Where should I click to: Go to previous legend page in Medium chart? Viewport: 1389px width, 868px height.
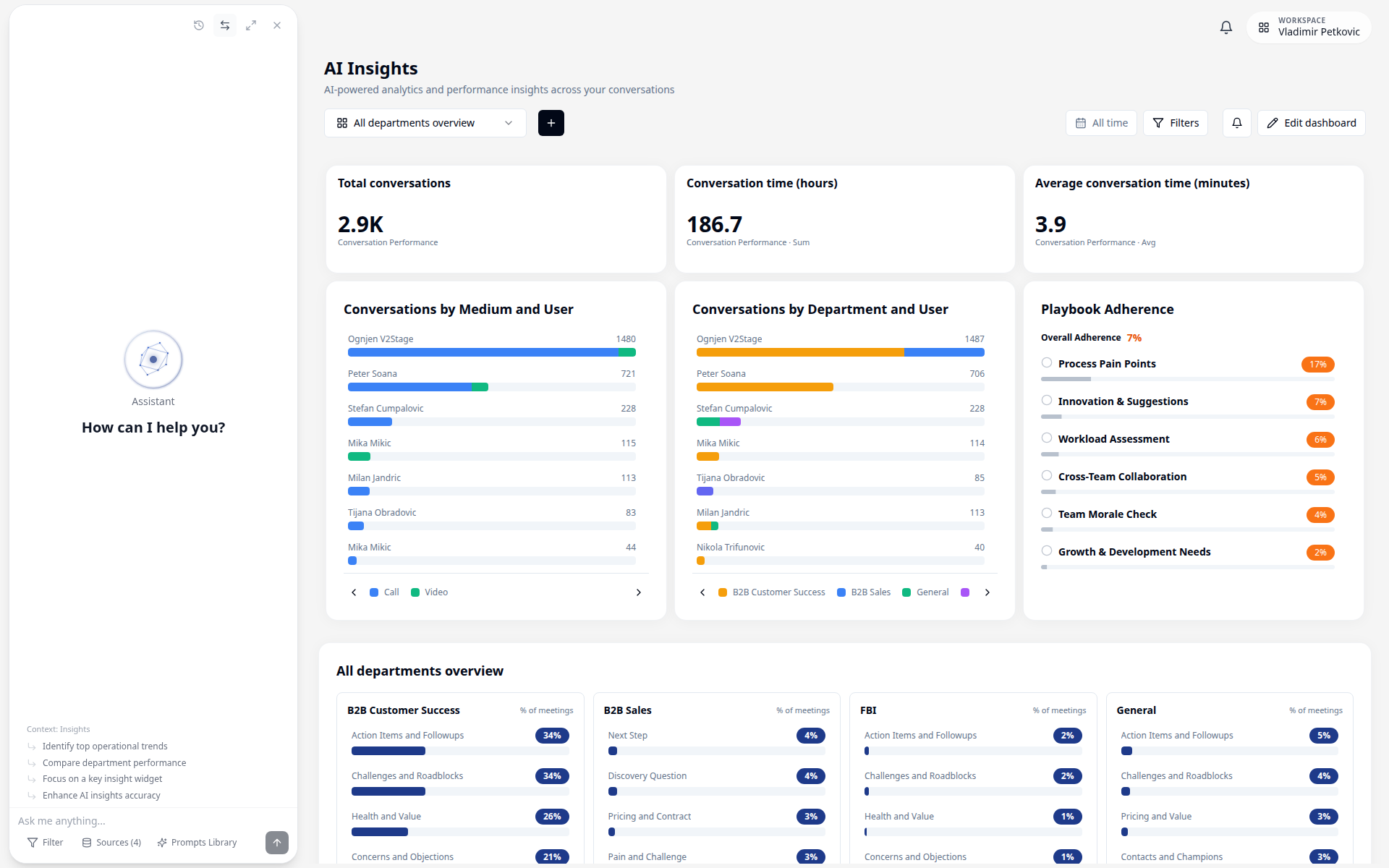(x=354, y=592)
